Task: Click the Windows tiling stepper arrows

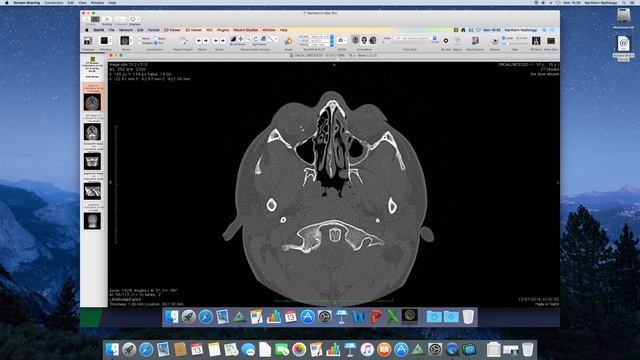Action: 111,41
